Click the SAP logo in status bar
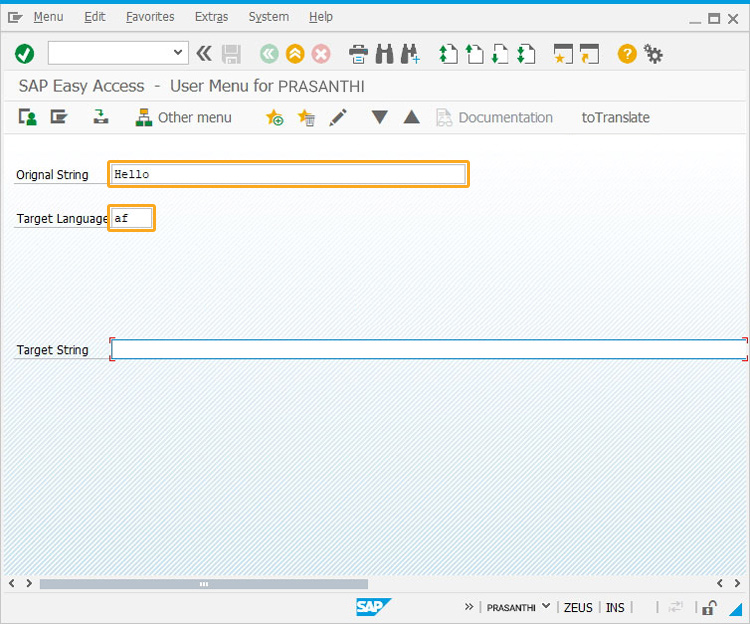This screenshot has height=624, width=750. 373,607
